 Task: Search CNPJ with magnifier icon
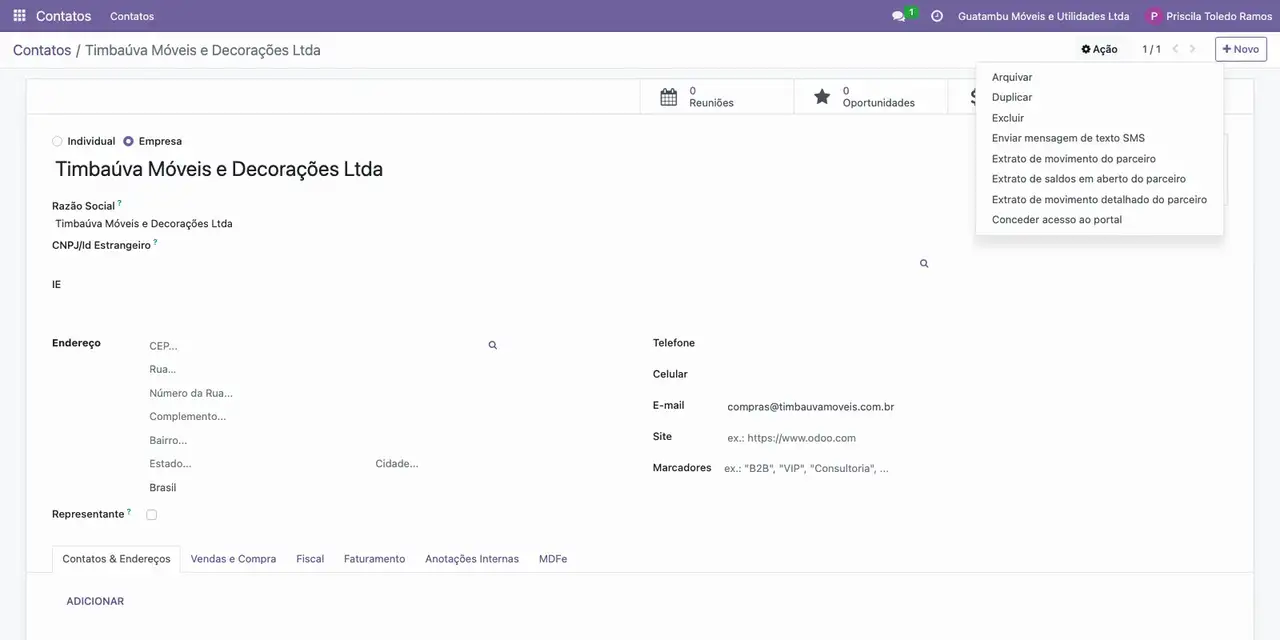coord(924,264)
